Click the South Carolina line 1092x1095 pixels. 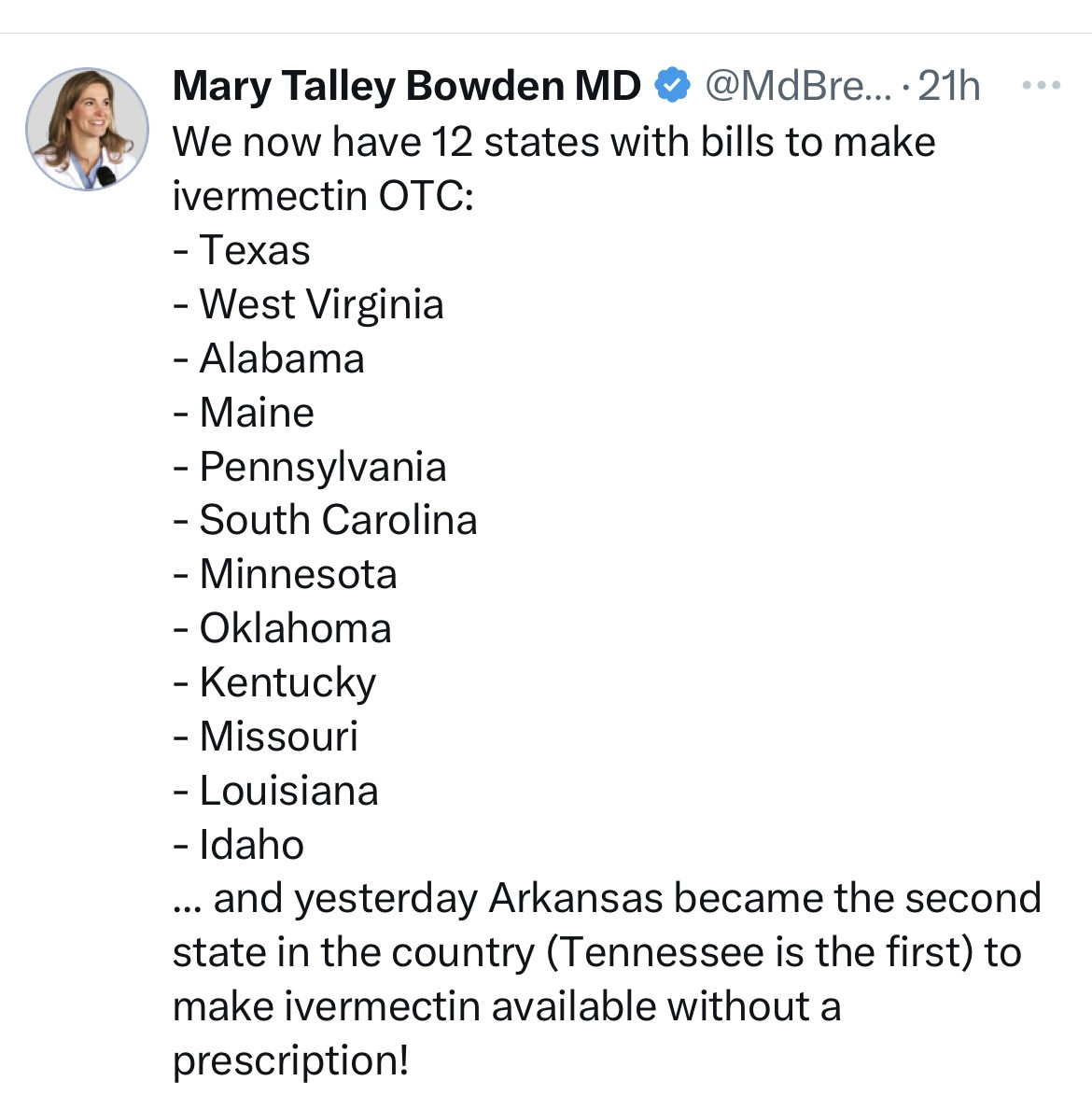pyautogui.click(x=338, y=520)
